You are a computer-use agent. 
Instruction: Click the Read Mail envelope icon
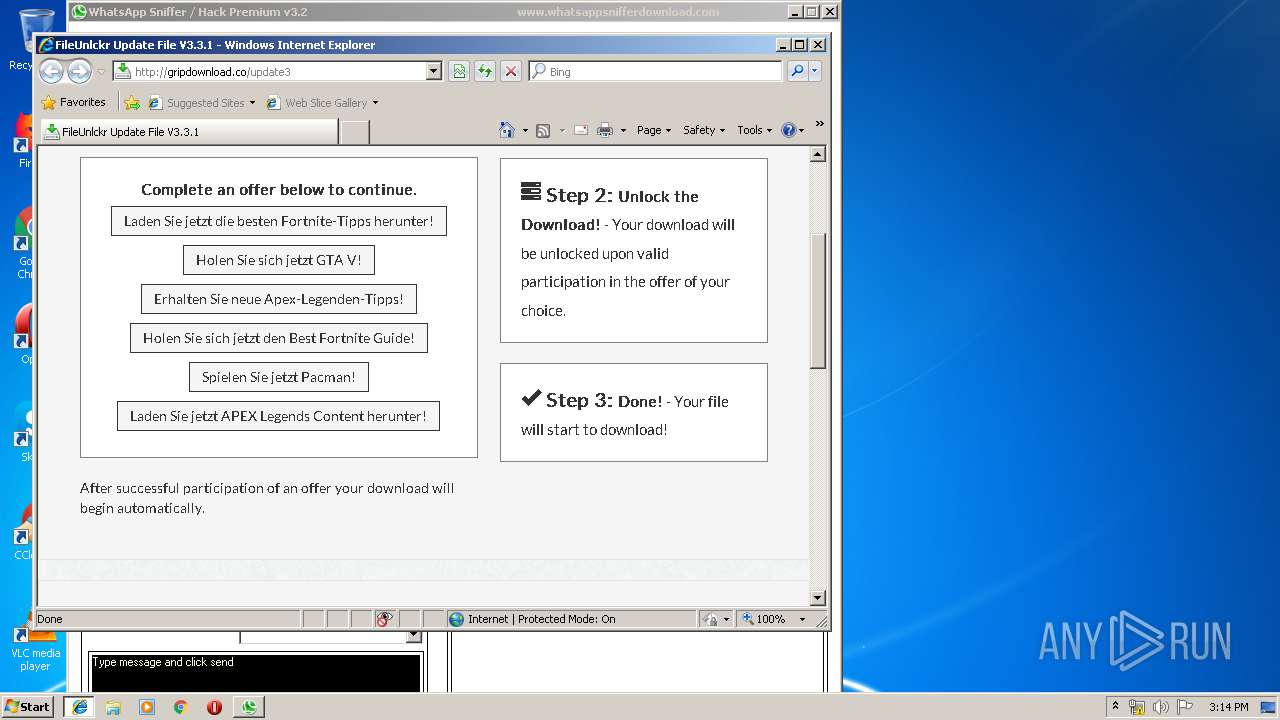580,130
